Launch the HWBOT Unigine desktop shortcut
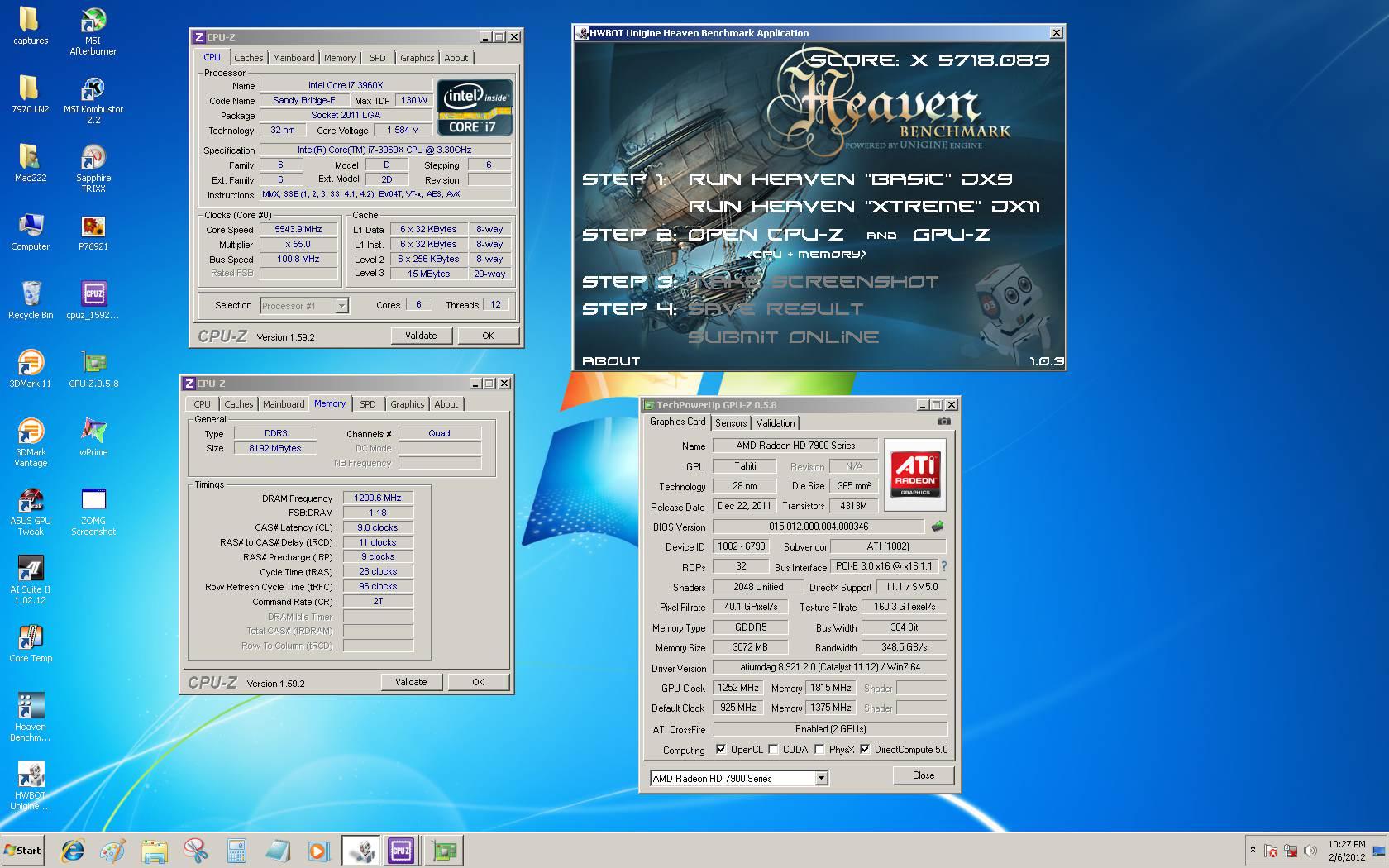The image size is (1389, 868). click(x=30, y=785)
